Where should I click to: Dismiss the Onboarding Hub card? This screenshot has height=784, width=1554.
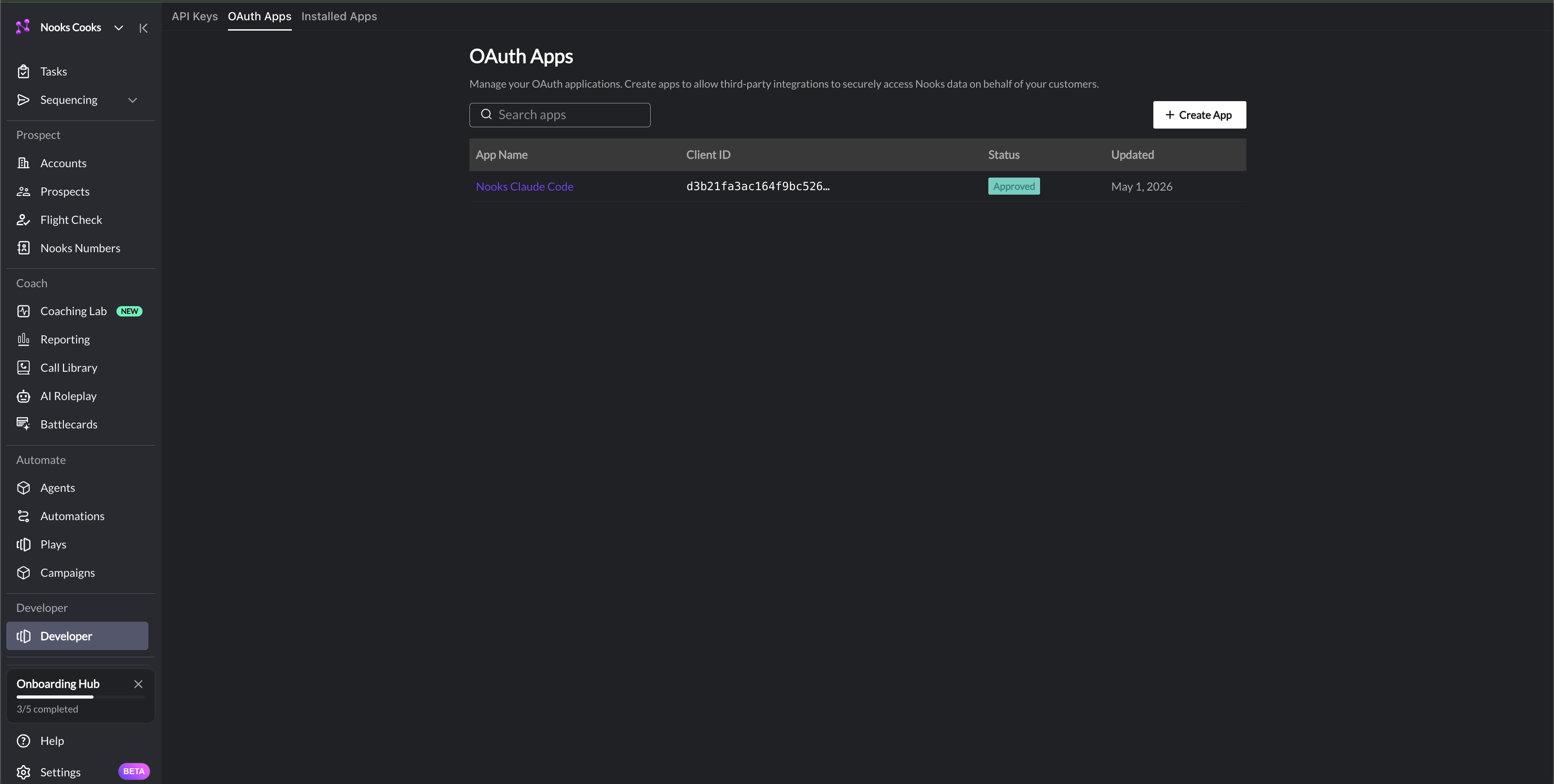[x=138, y=684]
